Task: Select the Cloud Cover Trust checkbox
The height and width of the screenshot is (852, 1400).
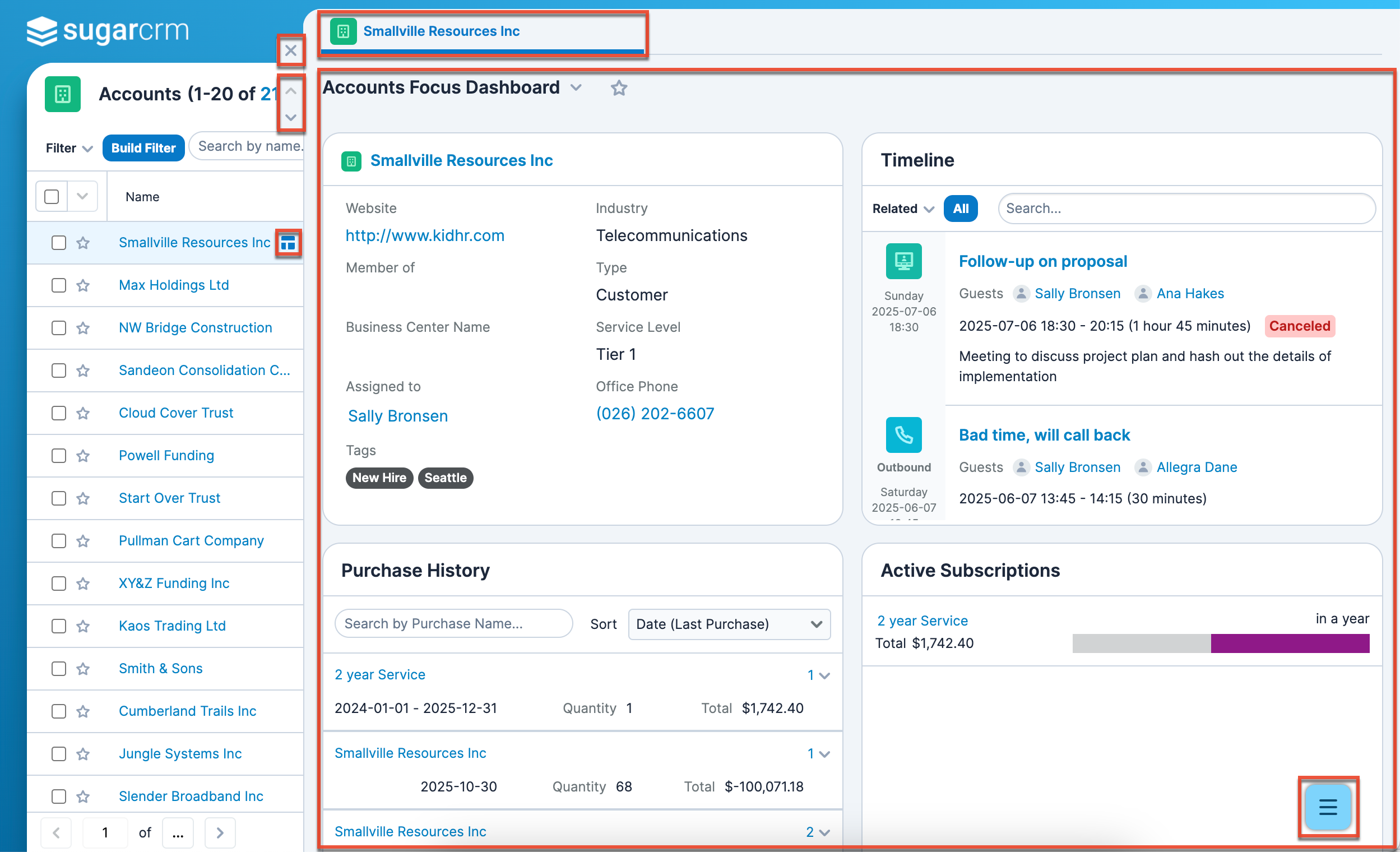Action: [x=58, y=413]
